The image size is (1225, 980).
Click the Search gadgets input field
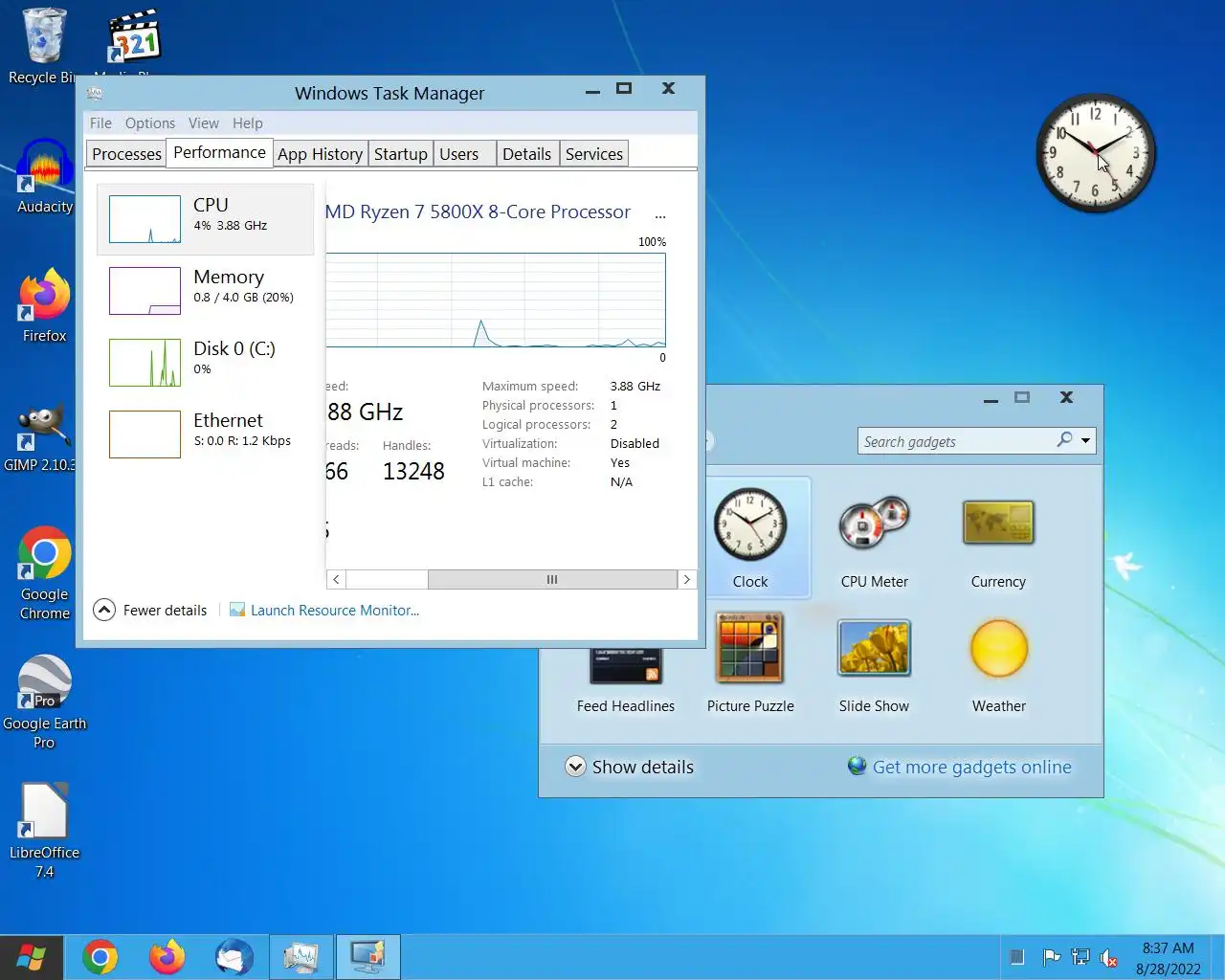[955, 440]
